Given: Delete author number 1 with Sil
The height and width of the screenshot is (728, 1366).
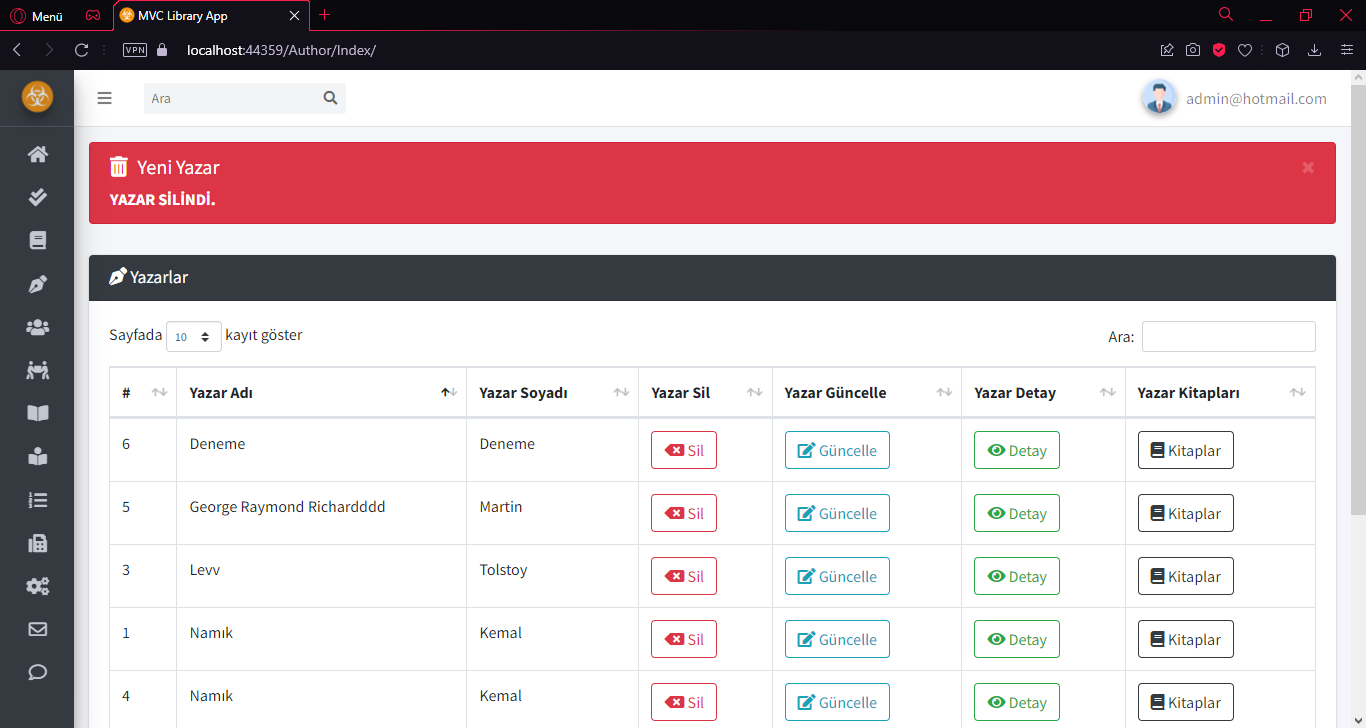Looking at the screenshot, I should click(684, 639).
